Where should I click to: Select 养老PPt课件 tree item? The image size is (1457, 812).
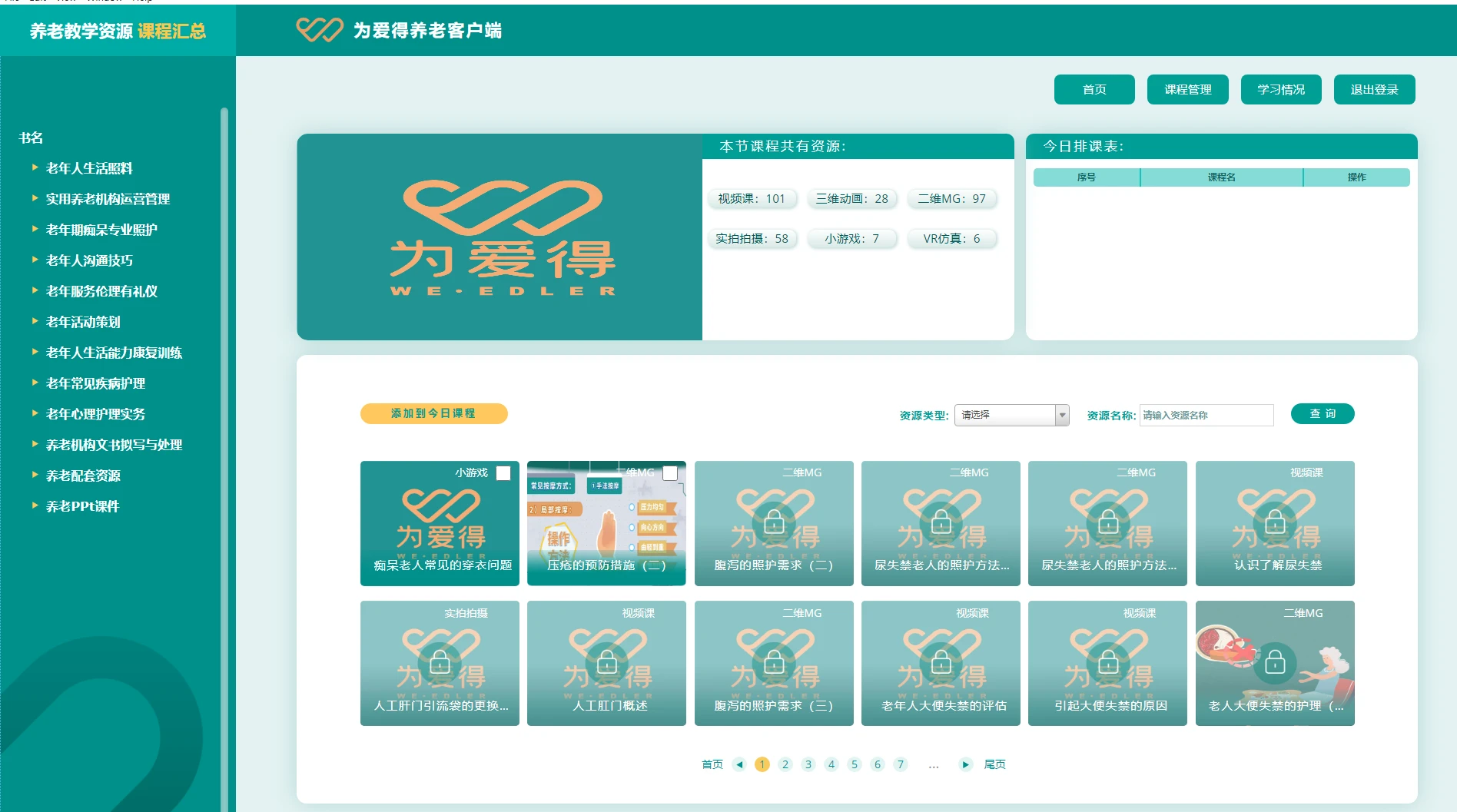(82, 506)
